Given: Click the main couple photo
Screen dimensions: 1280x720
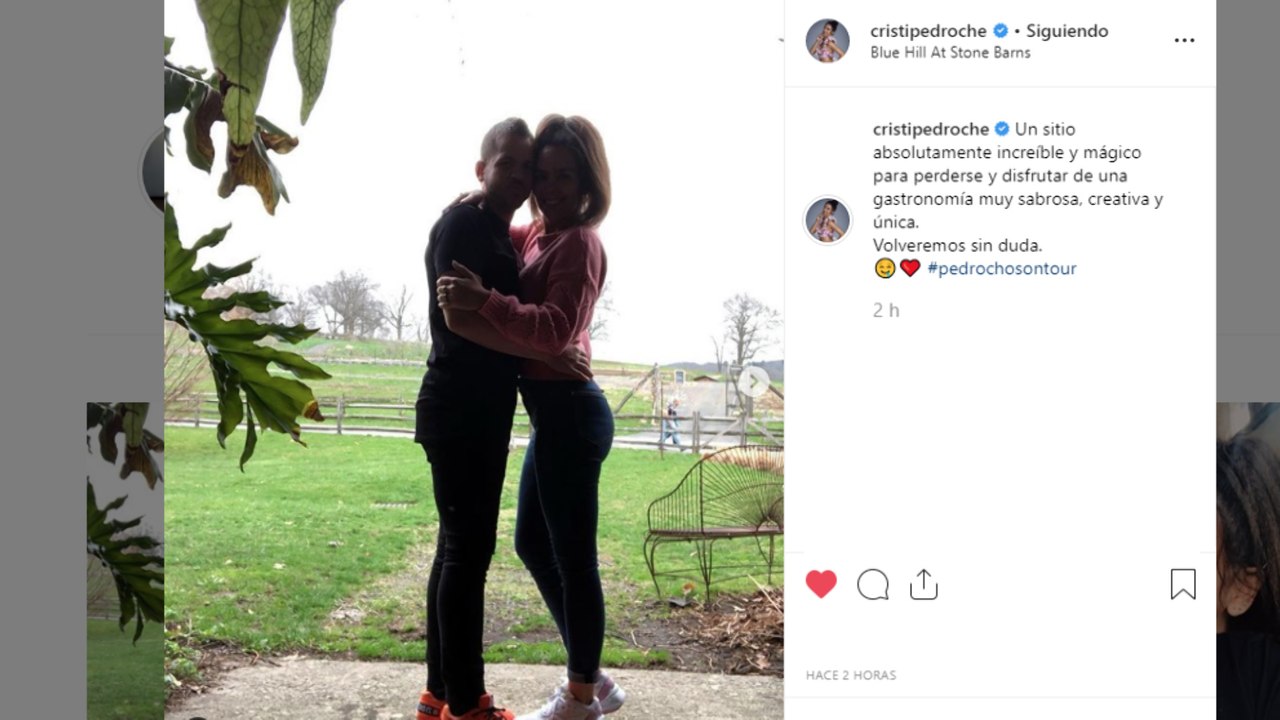Looking at the screenshot, I should point(474,360).
